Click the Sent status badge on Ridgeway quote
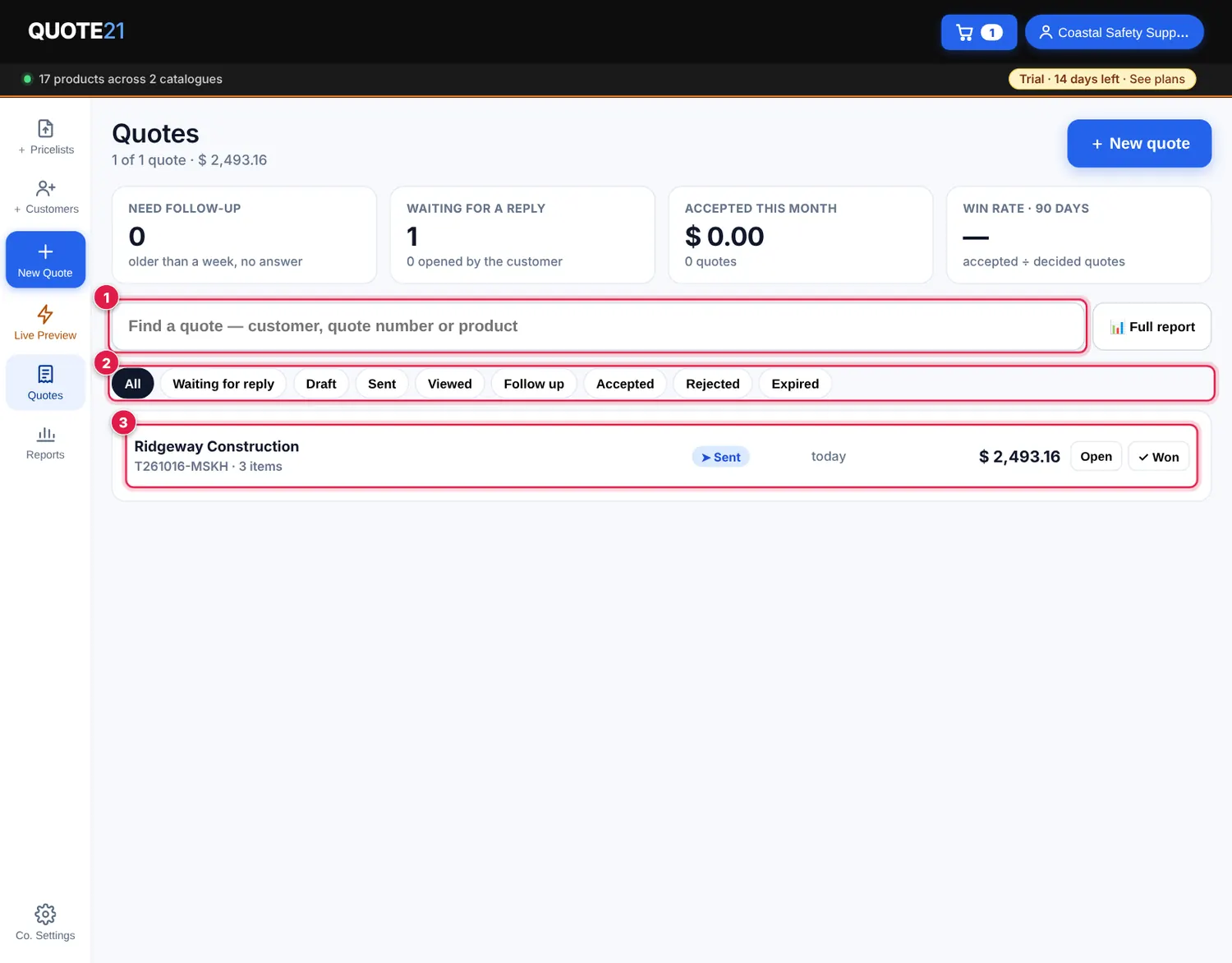 (x=721, y=457)
